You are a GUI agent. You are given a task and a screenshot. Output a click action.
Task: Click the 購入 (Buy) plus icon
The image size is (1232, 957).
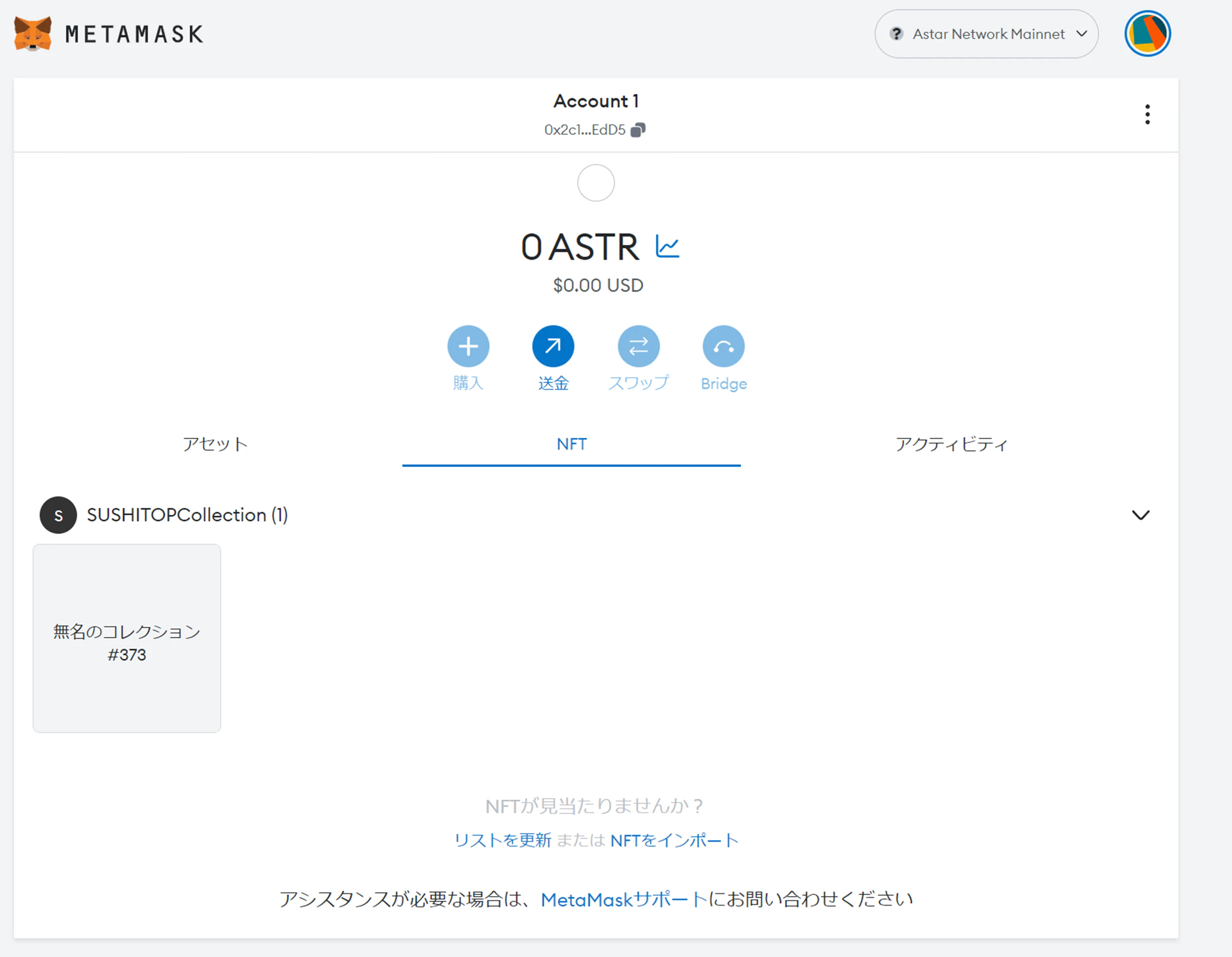point(468,346)
